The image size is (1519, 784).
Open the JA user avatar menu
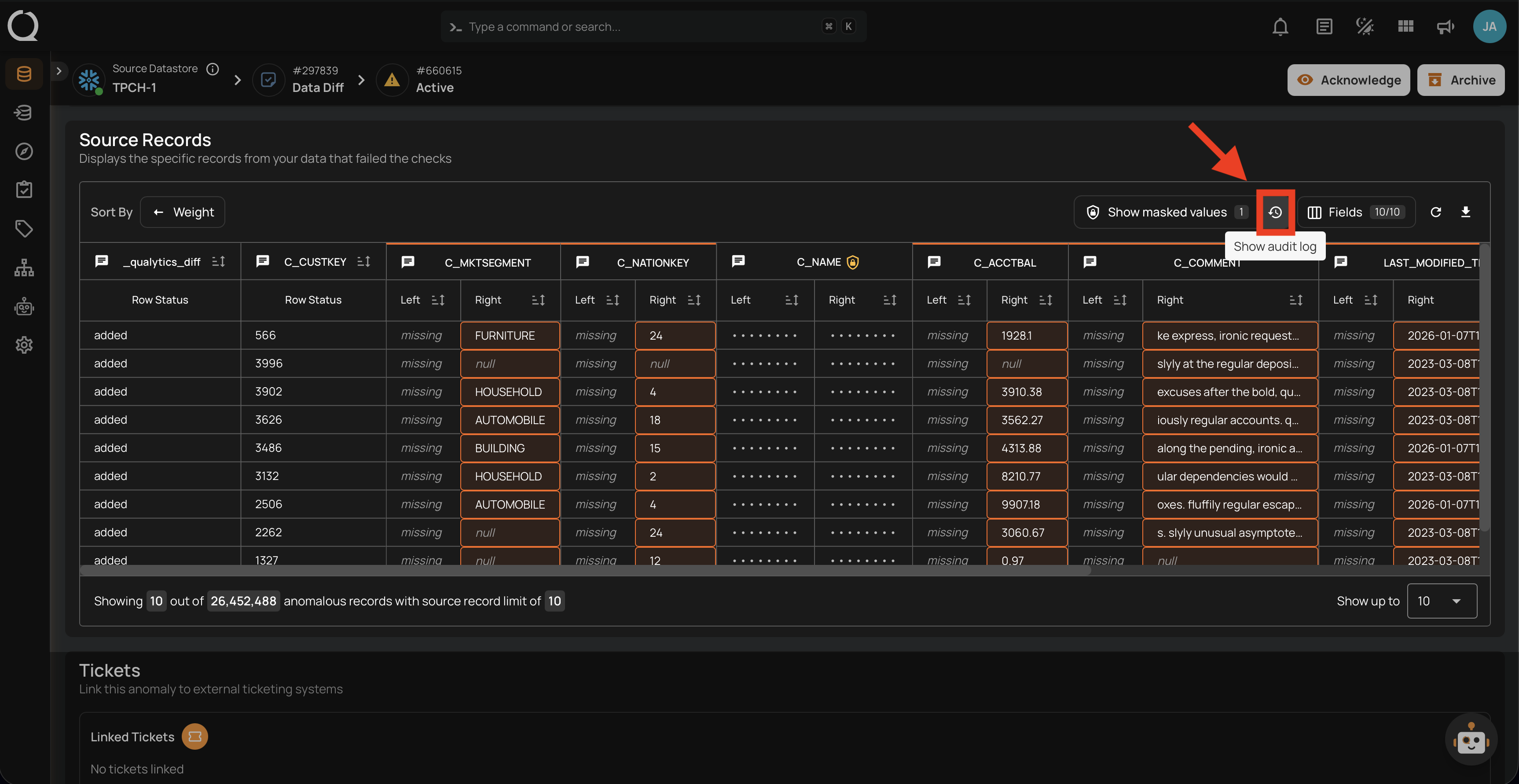coord(1489,26)
